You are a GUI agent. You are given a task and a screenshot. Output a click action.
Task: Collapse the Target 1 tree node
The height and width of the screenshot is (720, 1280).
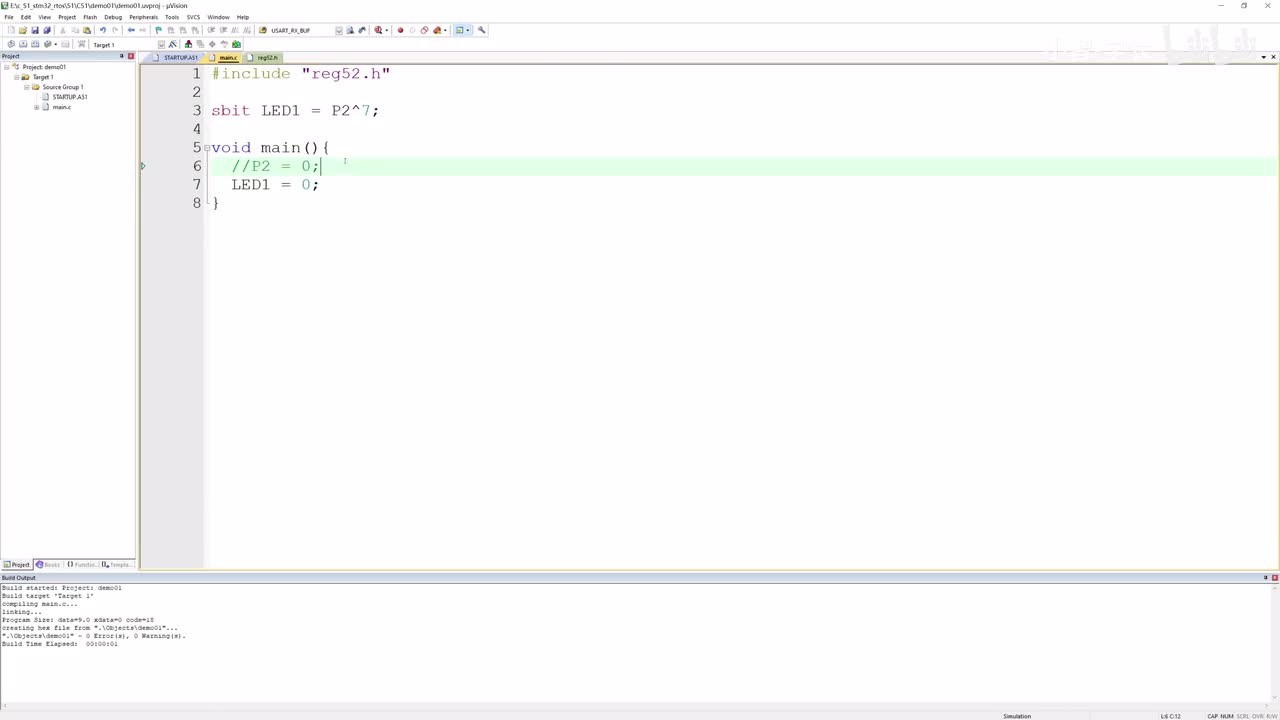coord(17,77)
